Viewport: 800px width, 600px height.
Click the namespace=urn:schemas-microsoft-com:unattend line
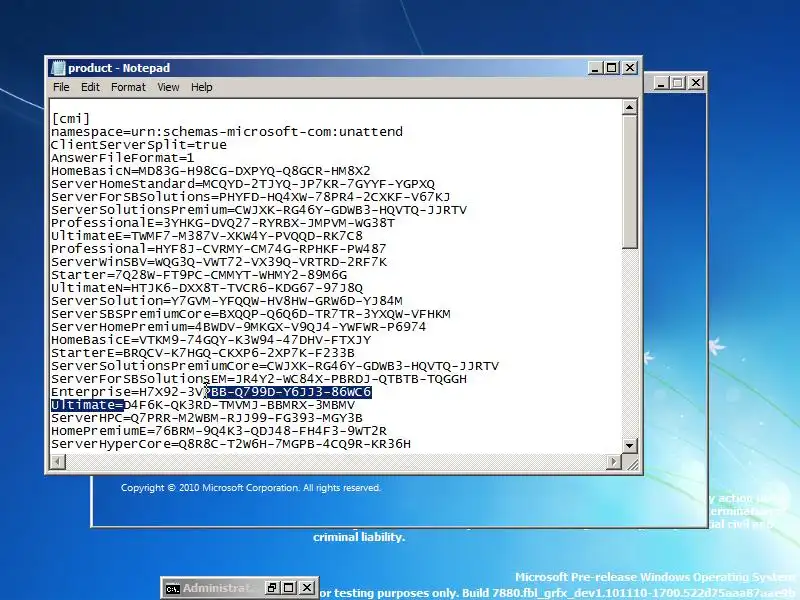(227, 132)
